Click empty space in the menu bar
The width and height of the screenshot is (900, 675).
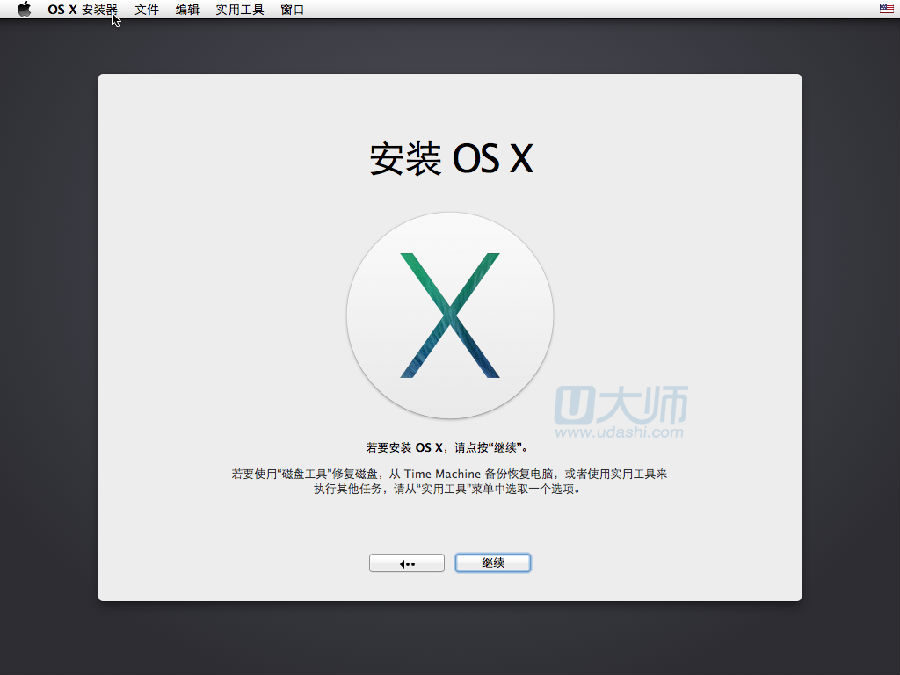point(600,9)
